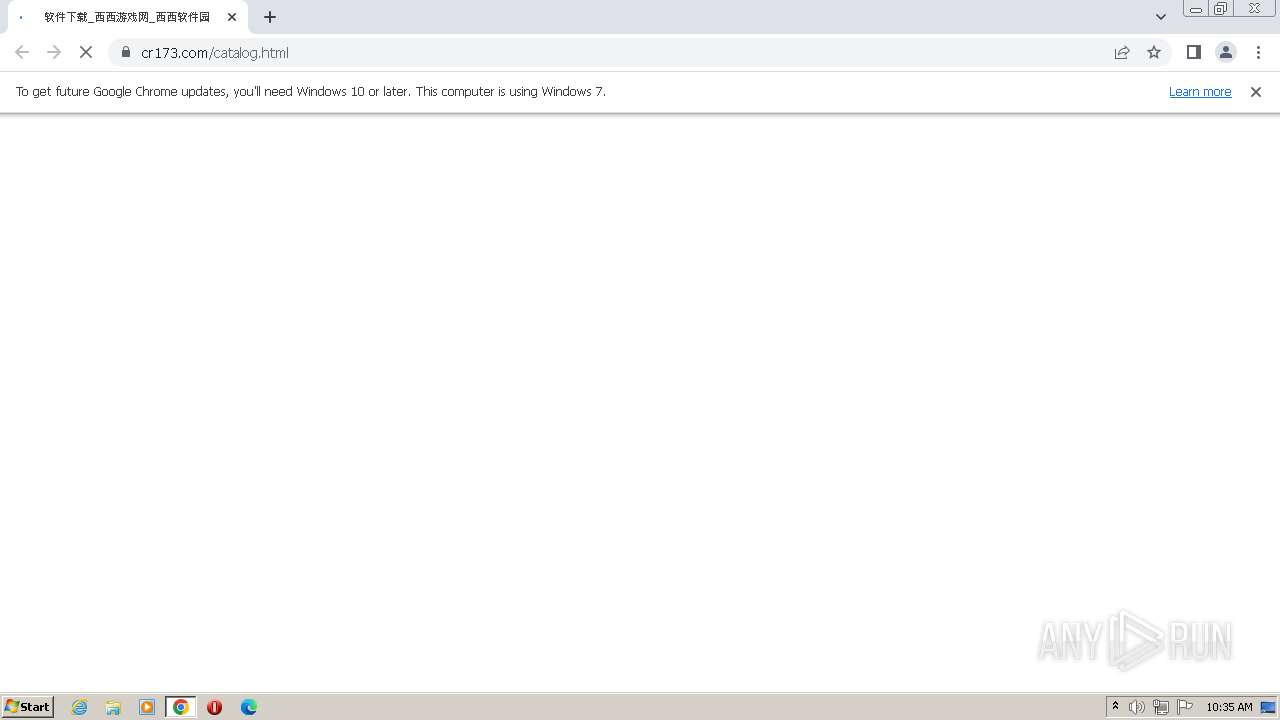Launch Internet Explorer from taskbar
Image resolution: width=1280 pixels, height=720 pixels.
click(x=80, y=707)
